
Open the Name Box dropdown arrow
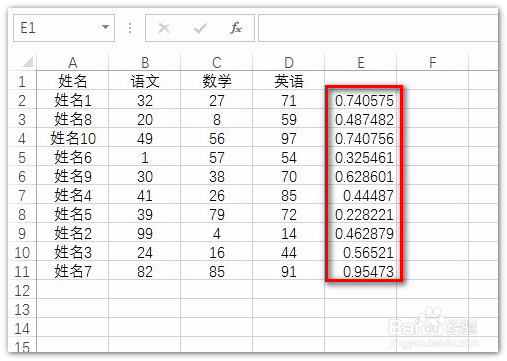[105, 27]
